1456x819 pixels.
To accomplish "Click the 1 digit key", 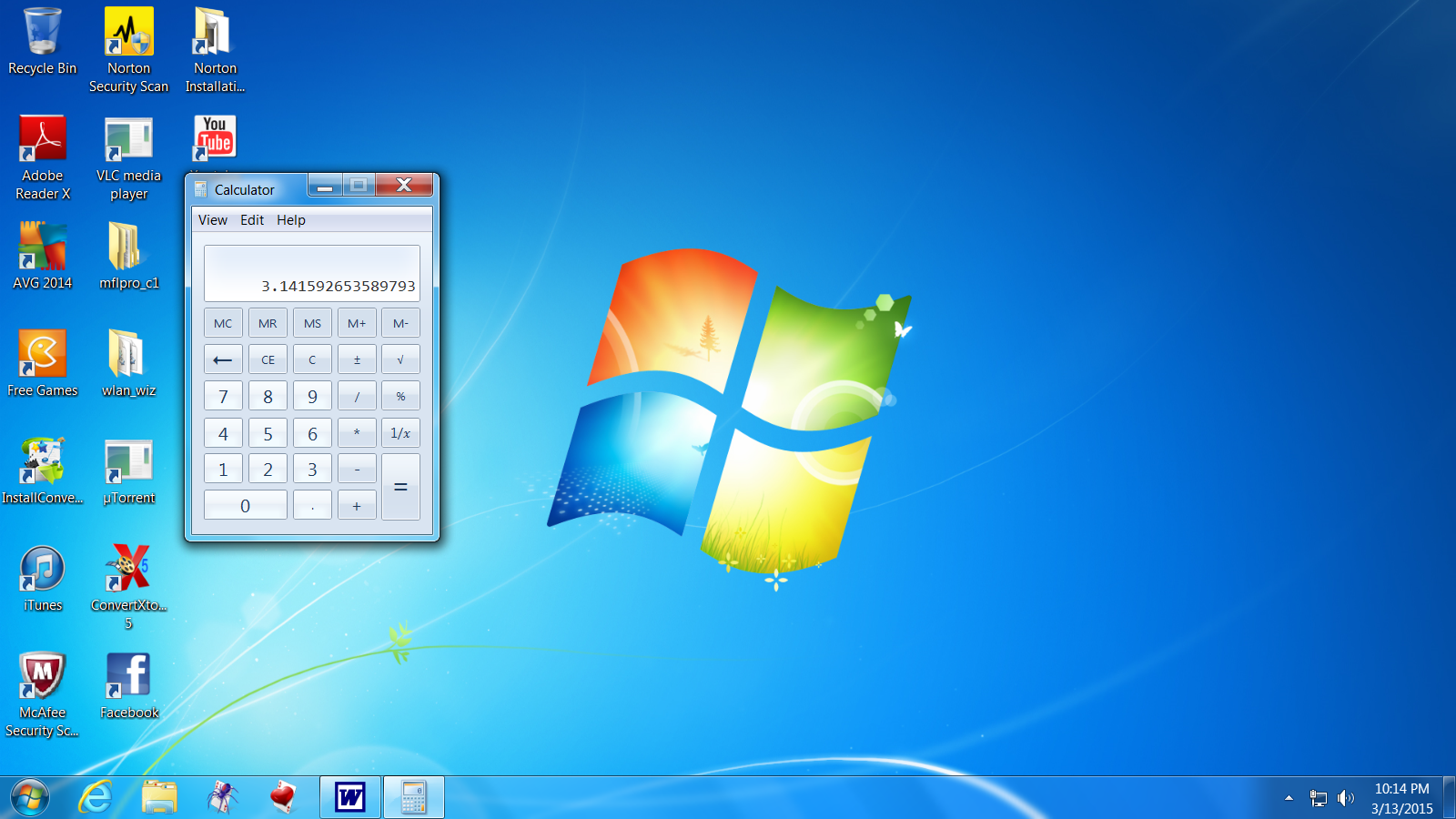I will pos(223,469).
